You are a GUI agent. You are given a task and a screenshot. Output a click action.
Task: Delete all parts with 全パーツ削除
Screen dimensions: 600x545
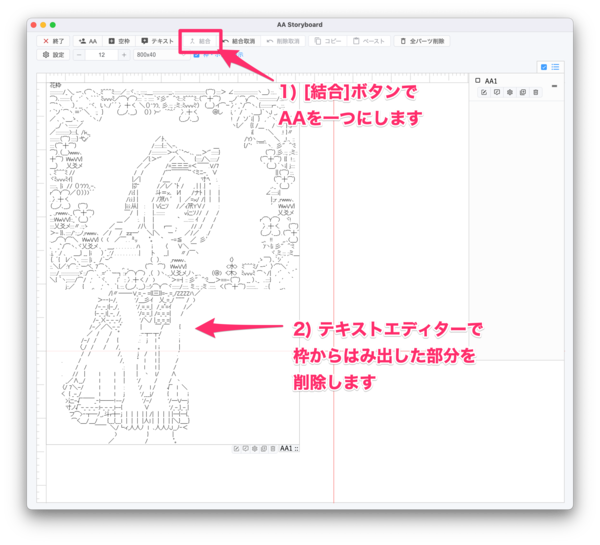tap(422, 41)
